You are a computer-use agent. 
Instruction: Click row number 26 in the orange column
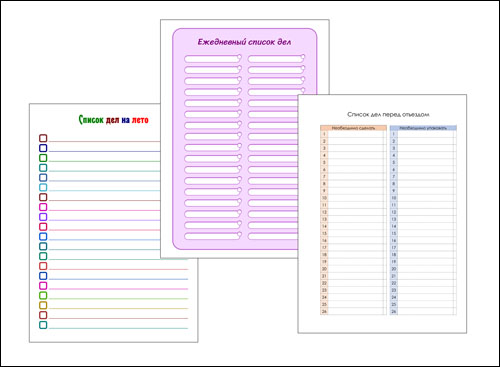[x=324, y=312]
